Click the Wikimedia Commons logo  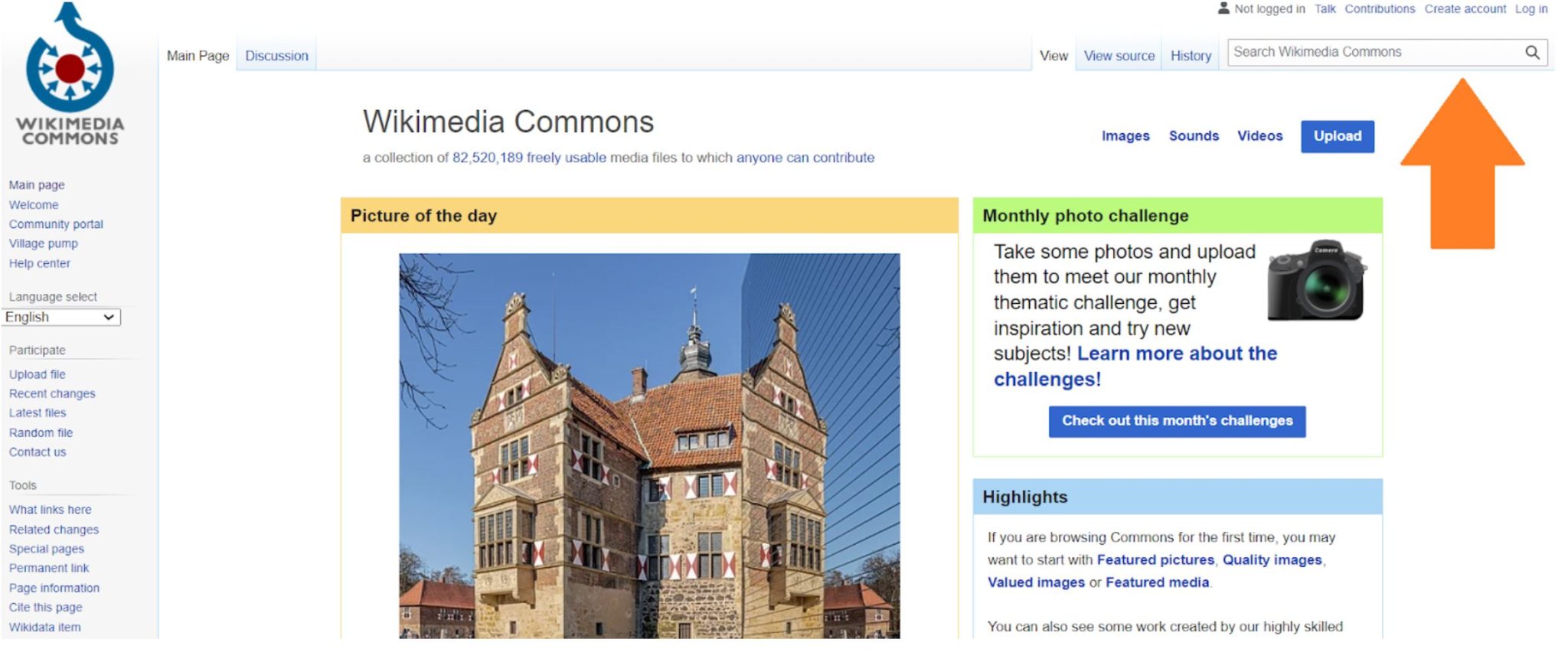point(70,74)
